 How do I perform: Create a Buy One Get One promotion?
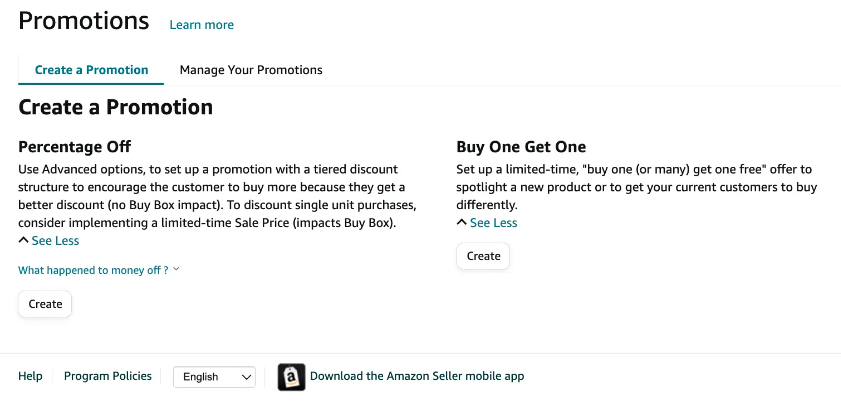point(483,256)
